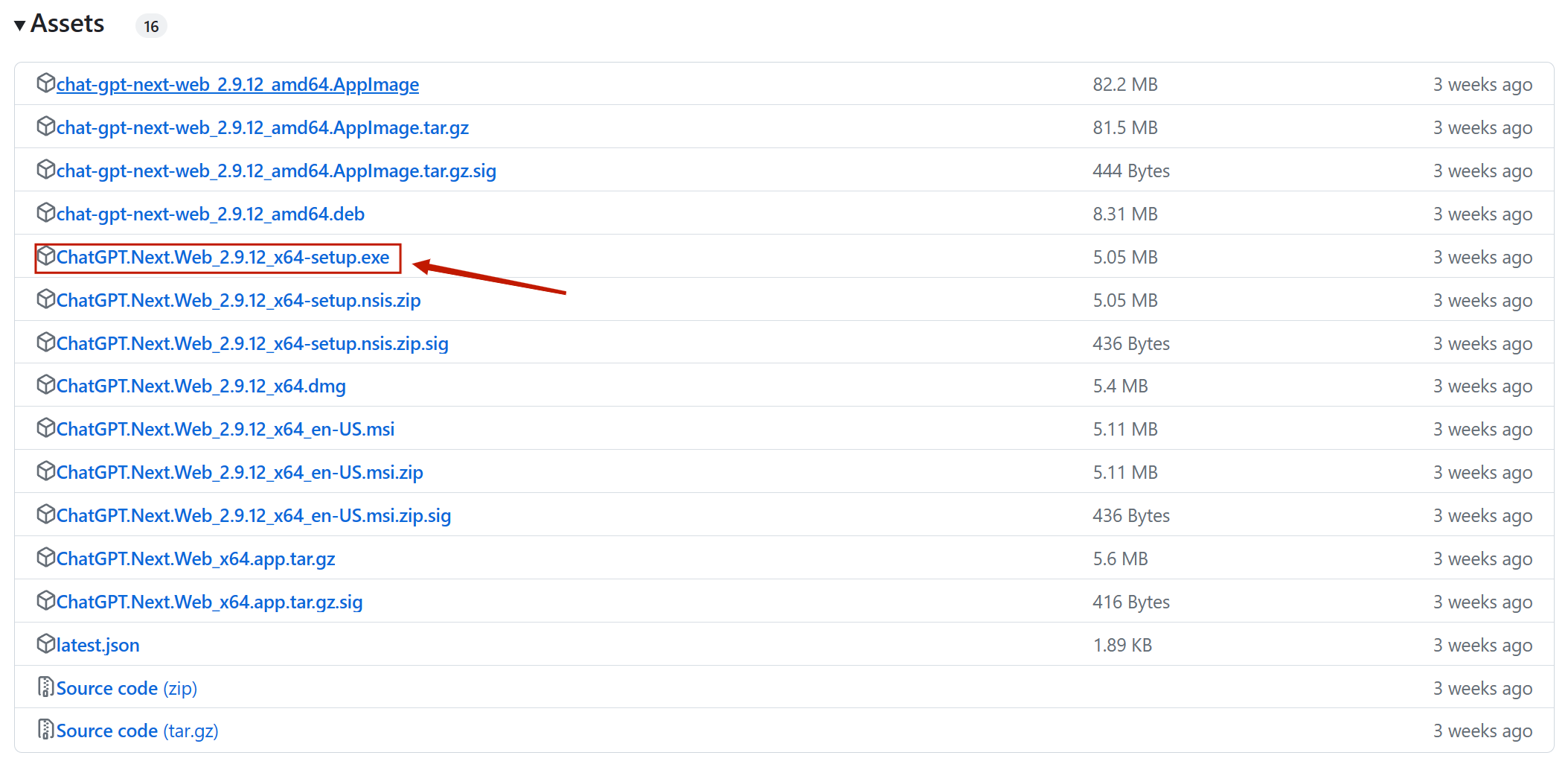The width and height of the screenshot is (1568, 767).
Task: Download chat-gpt-next-web_2.9.12_amd64.deb package
Action: (211, 214)
